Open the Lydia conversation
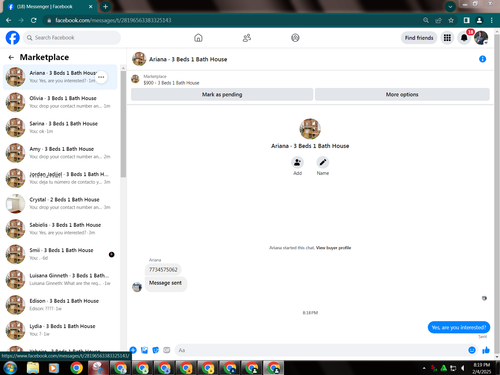Screen dimensions: 500x375 click(x=60, y=330)
